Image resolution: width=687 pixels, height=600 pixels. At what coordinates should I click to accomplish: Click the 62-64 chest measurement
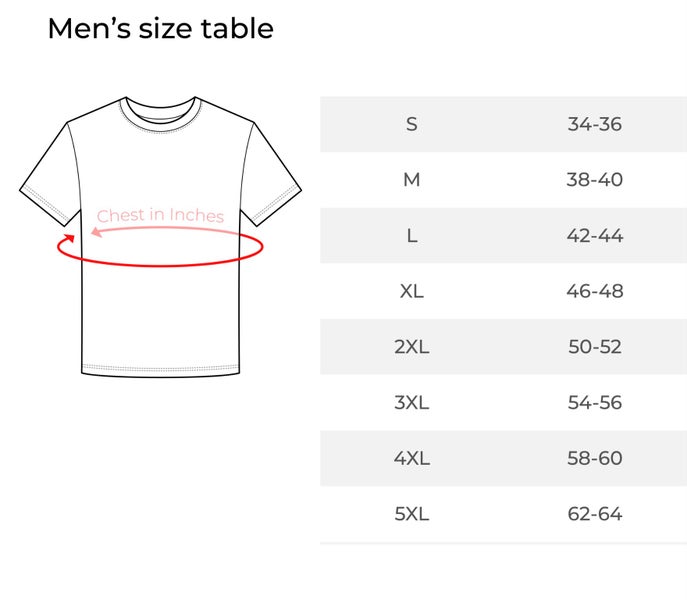pyautogui.click(x=595, y=514)
